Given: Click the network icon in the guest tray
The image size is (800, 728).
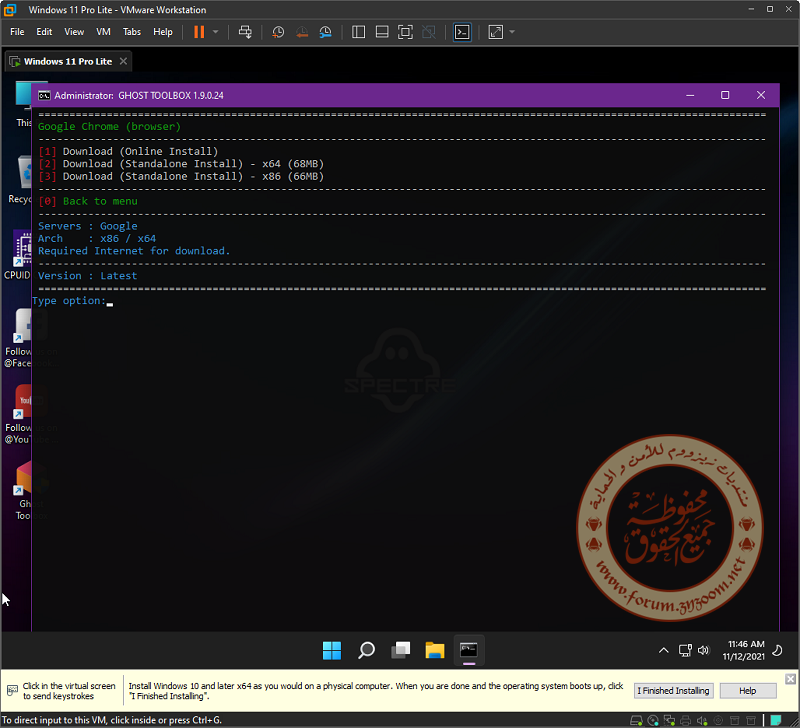Looking at the screenshot, I should pyautogui.click(x=685, y=650).
